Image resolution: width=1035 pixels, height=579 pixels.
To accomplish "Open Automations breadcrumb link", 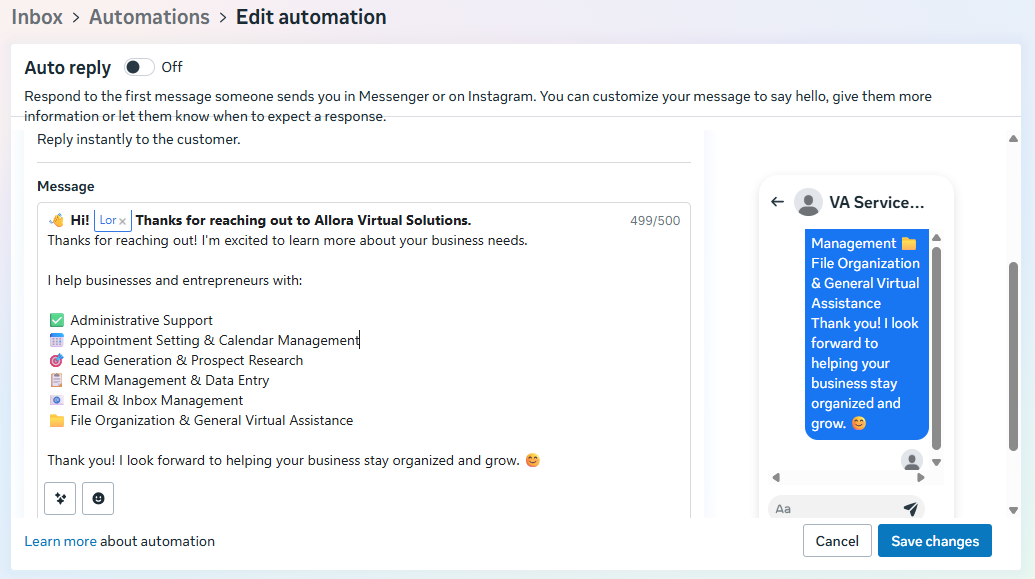I will pyautogui.click(x=149, y=17).
